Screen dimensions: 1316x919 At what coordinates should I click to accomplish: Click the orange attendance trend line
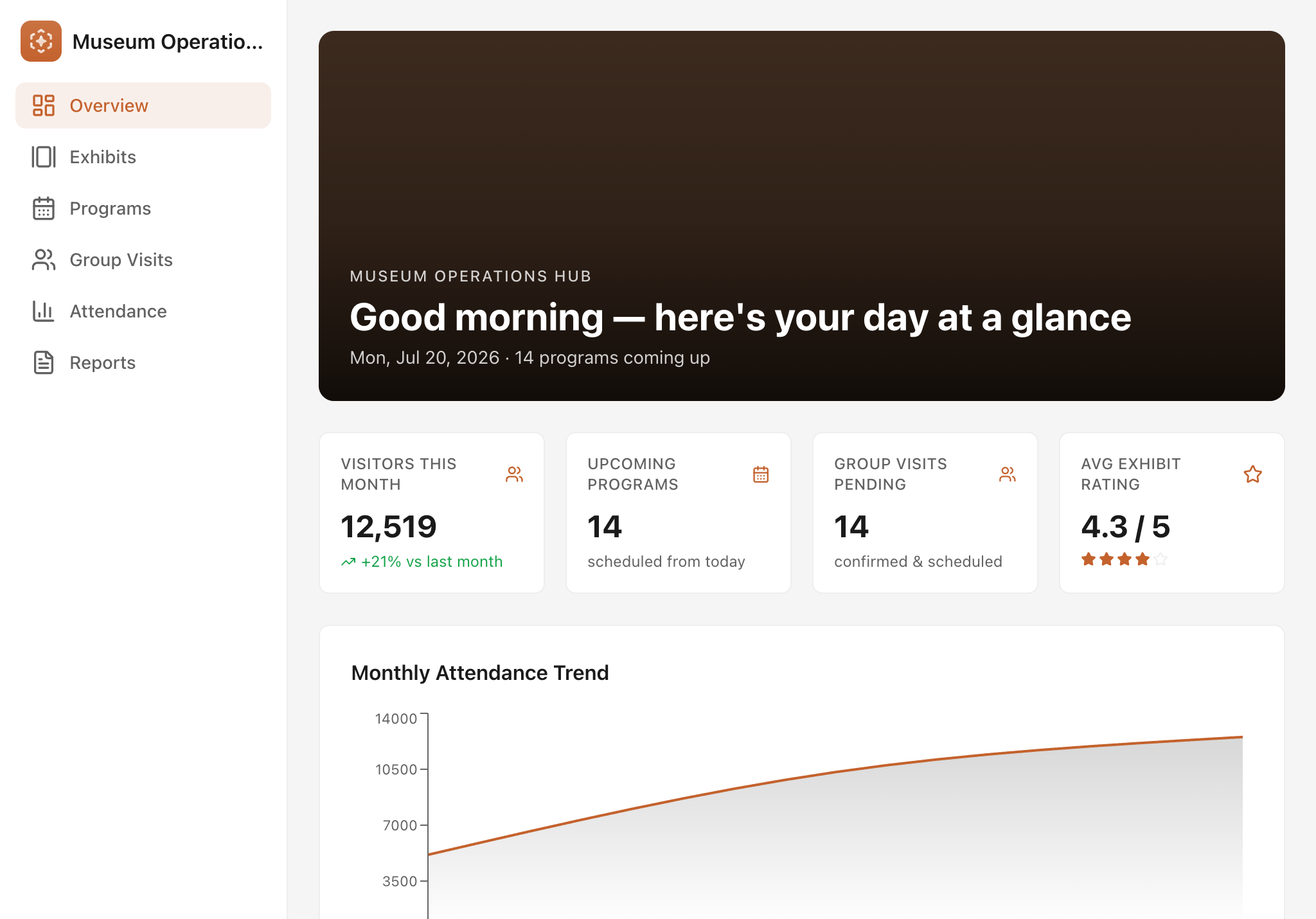pos(835,771)
